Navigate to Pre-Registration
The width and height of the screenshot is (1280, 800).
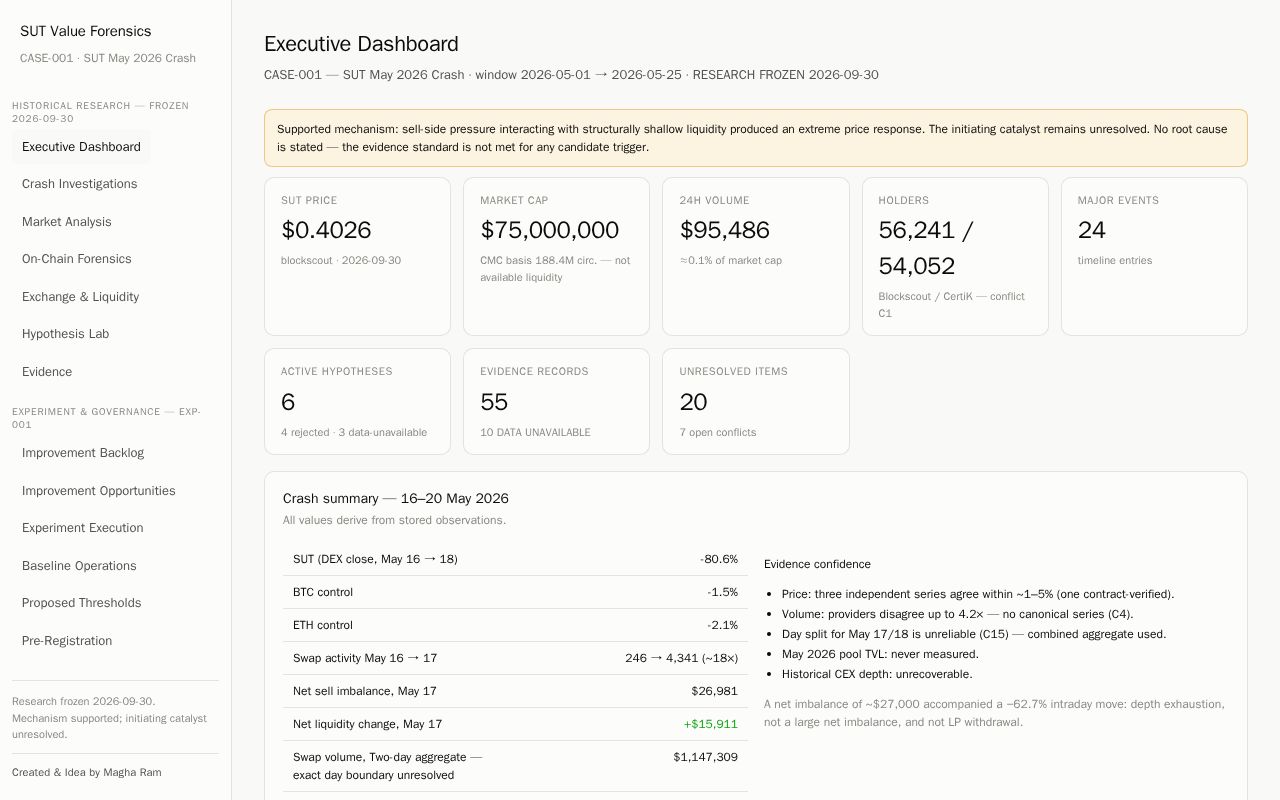(67, 641)
